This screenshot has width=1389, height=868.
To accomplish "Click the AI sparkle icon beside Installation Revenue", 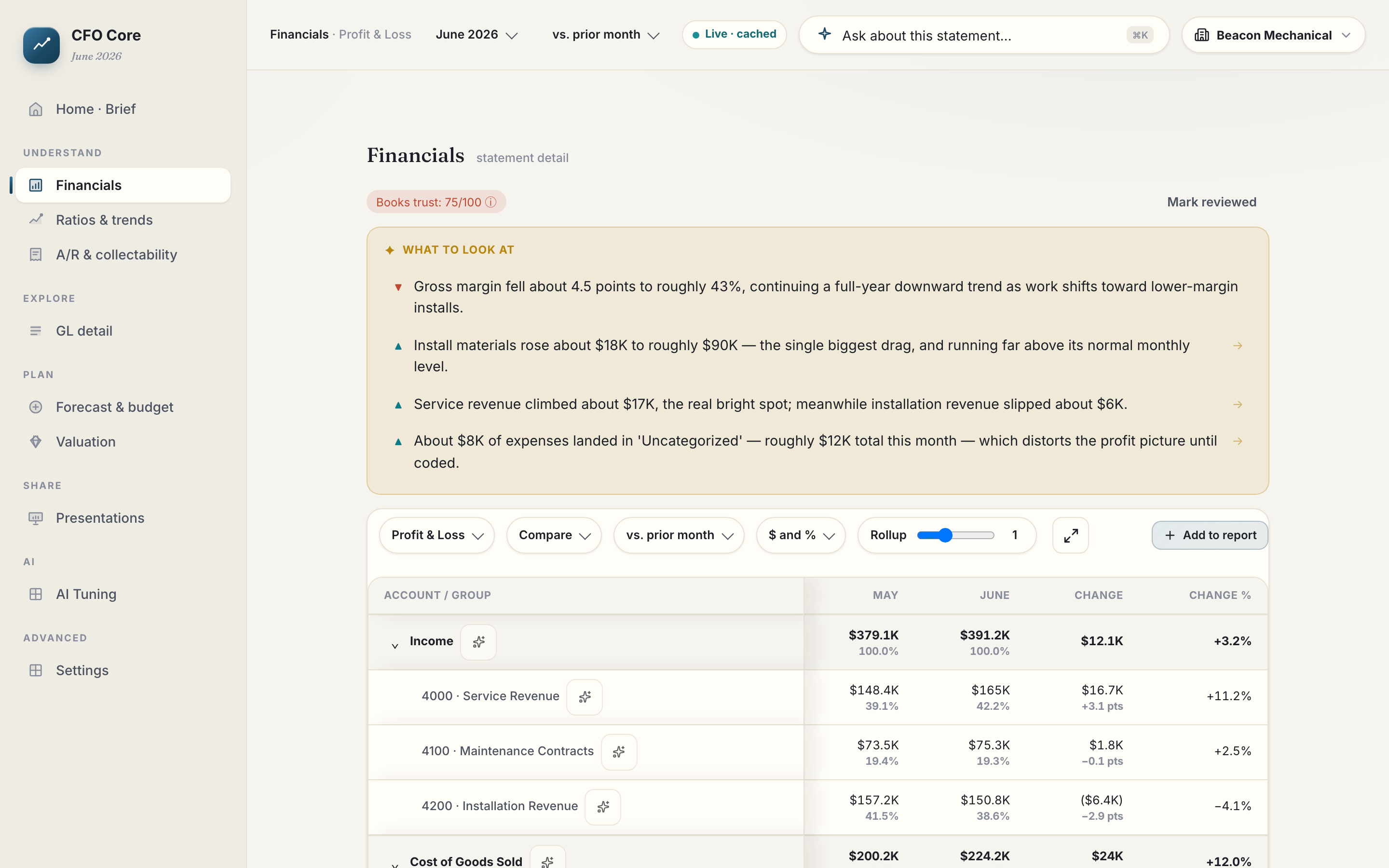I will tap(603, 807).
